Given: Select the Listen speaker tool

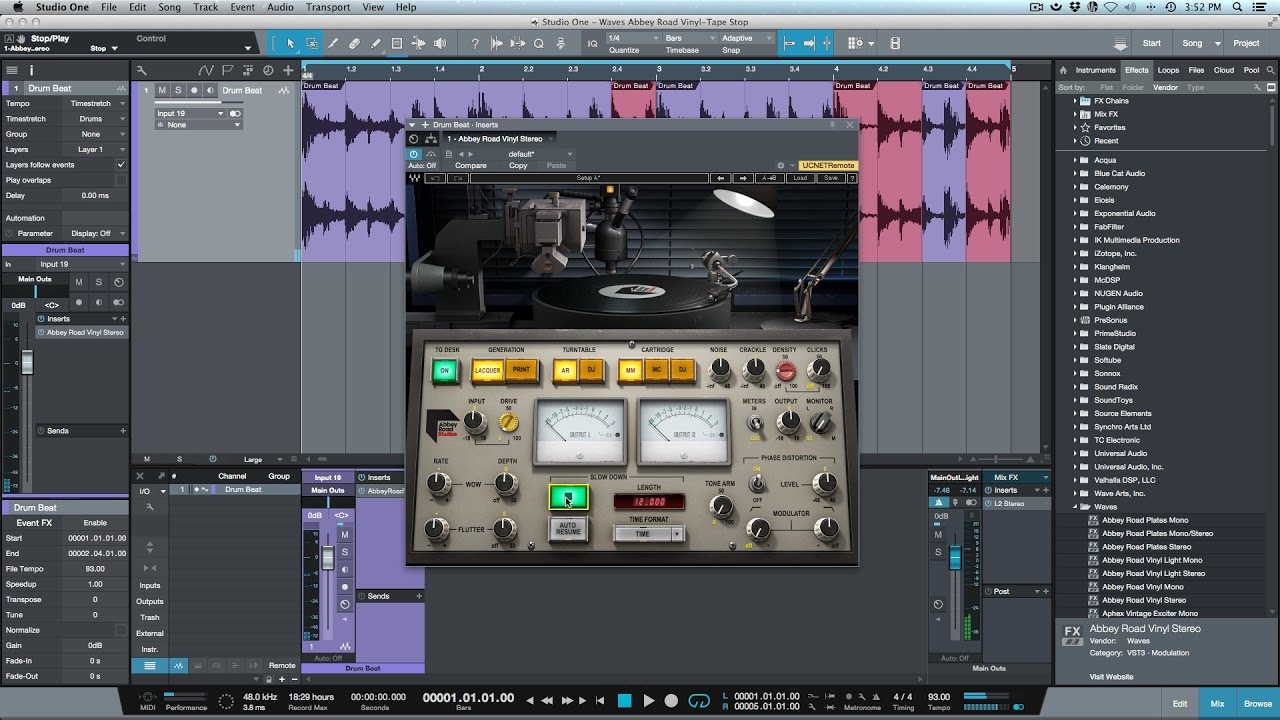Looking at the screenshot, I should [440, 43].
